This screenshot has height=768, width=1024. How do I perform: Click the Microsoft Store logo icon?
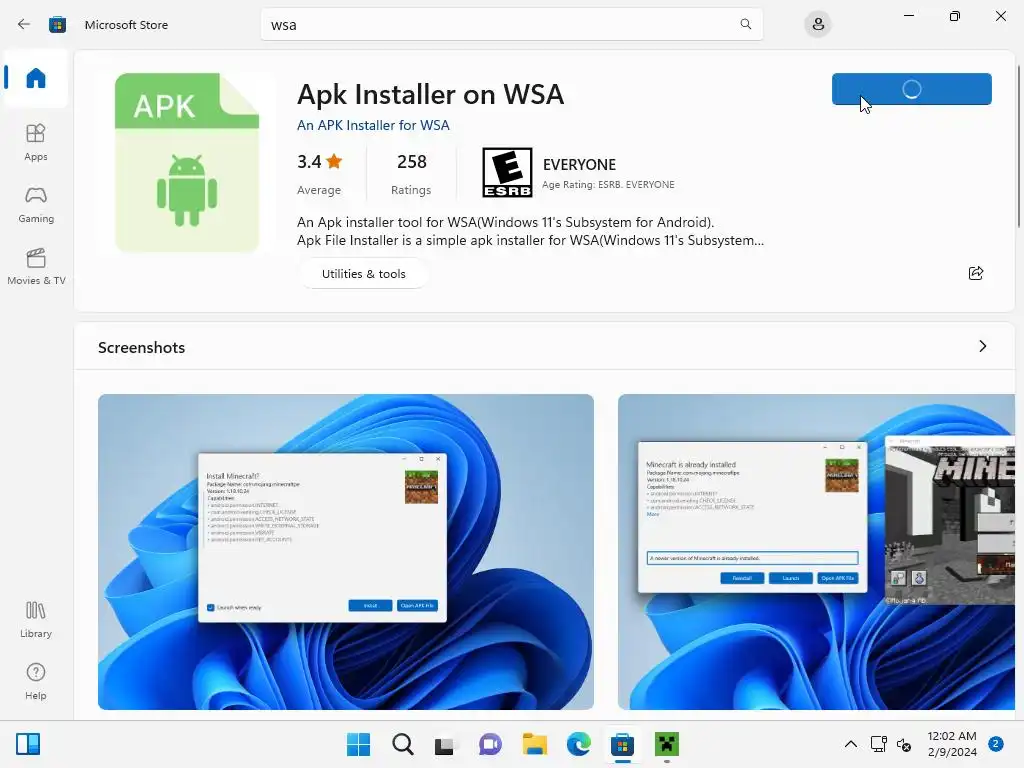(57, 25)
